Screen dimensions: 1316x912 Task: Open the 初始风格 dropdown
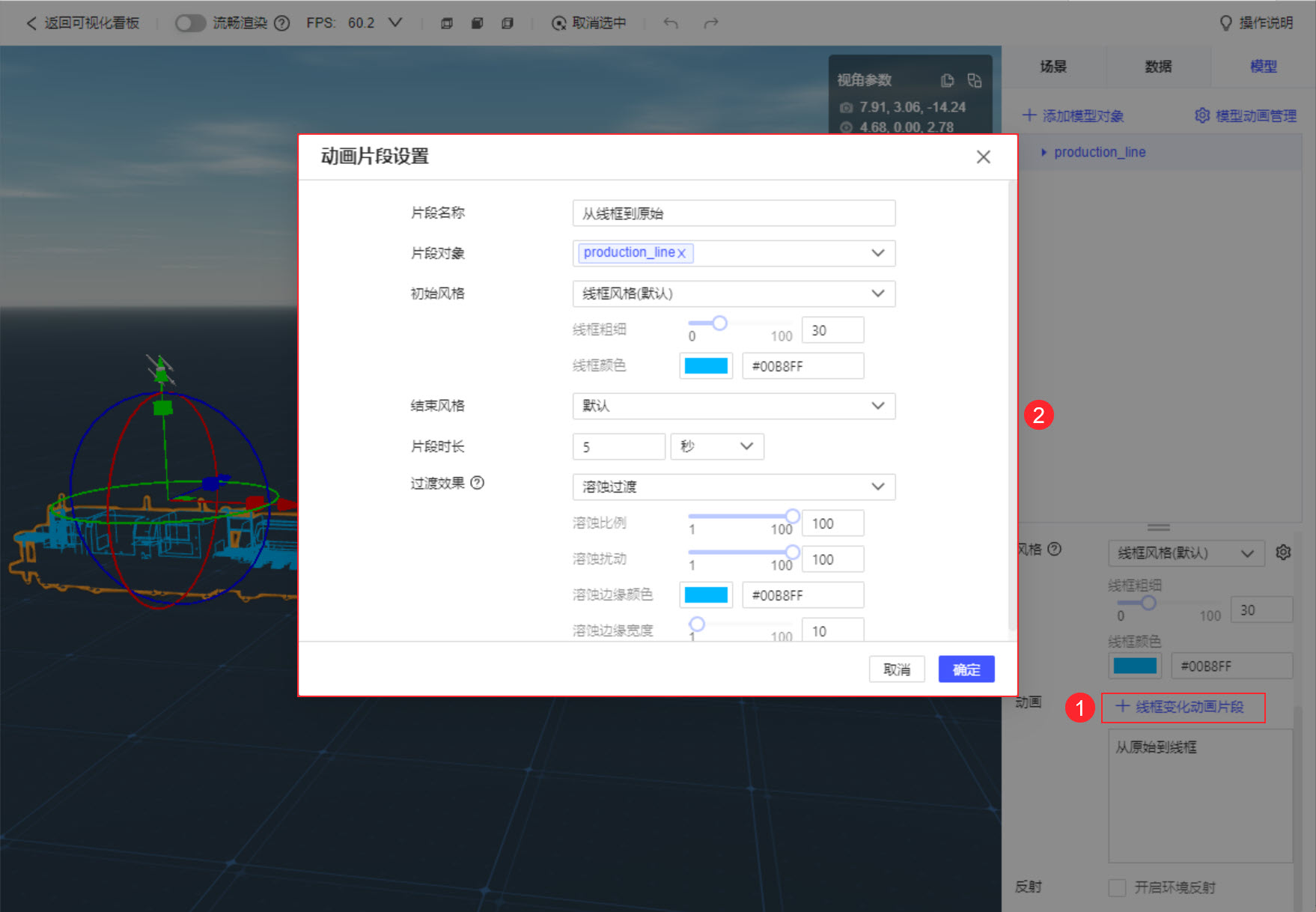pyautogui.click(x=734, y=294)
